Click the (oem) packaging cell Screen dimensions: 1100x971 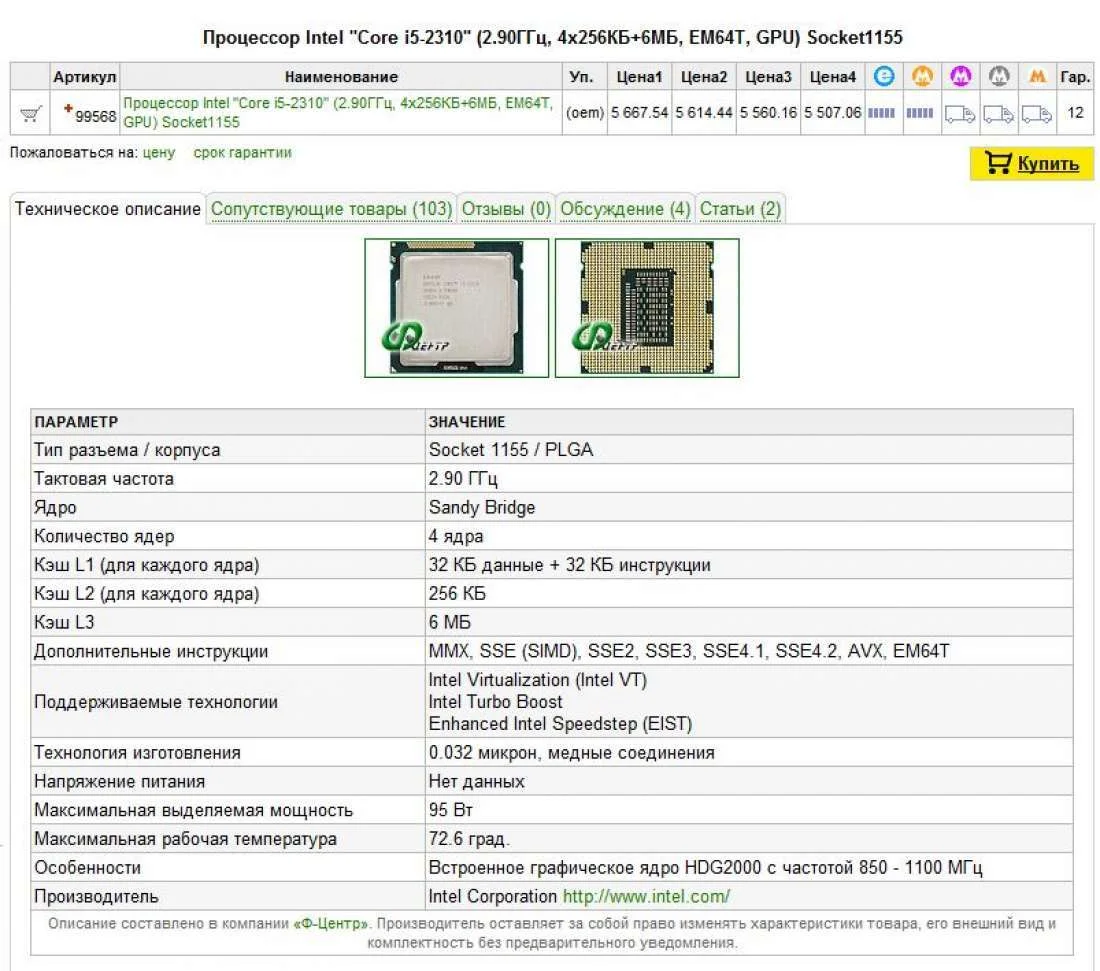pyautogui.click(x=584, y=113)
